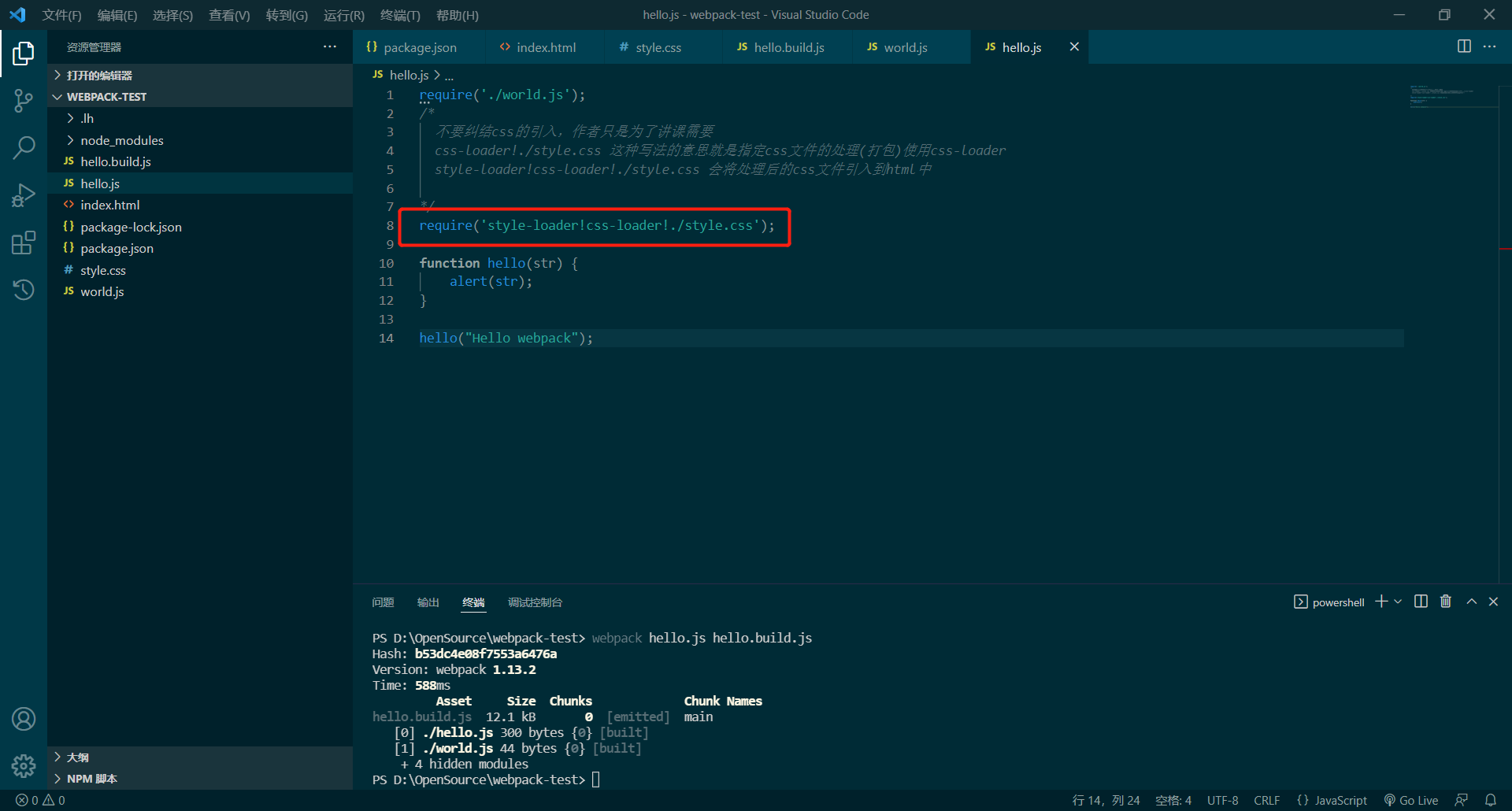Viewport: 1512px width, 811px height.
Task: Switch to the 问题 panel tab
Action: click(383, 602)
